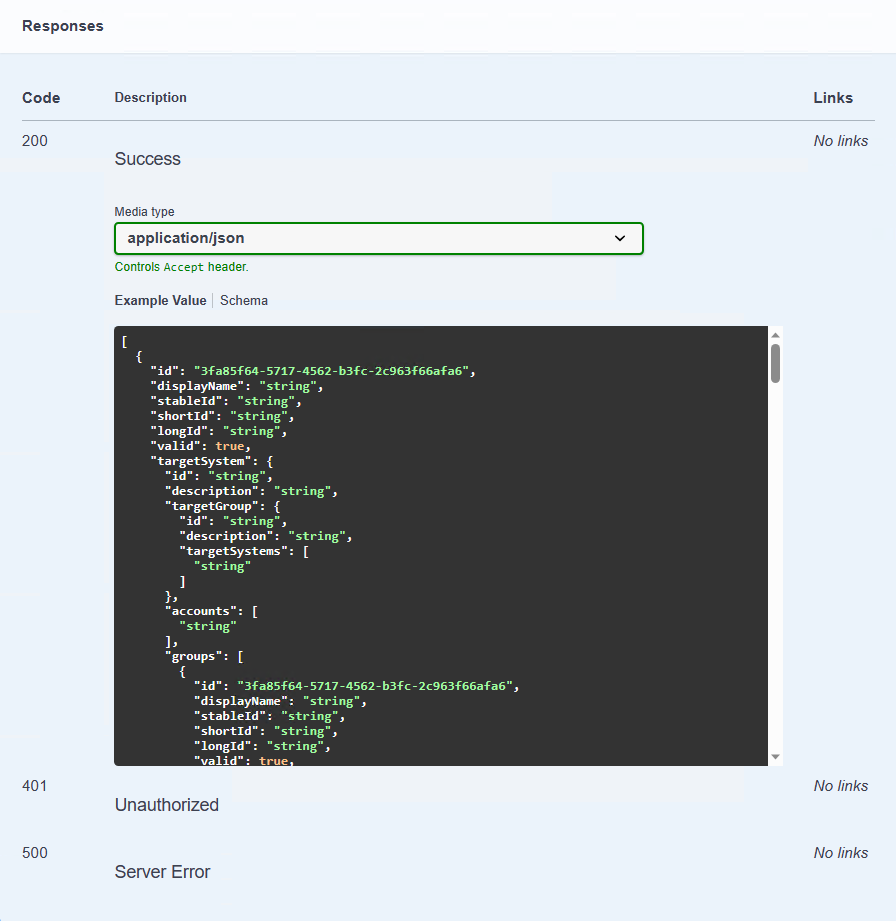Click the chevron arrow in media type select
This screenshot has width=896, height=921.
click(620, 238)
